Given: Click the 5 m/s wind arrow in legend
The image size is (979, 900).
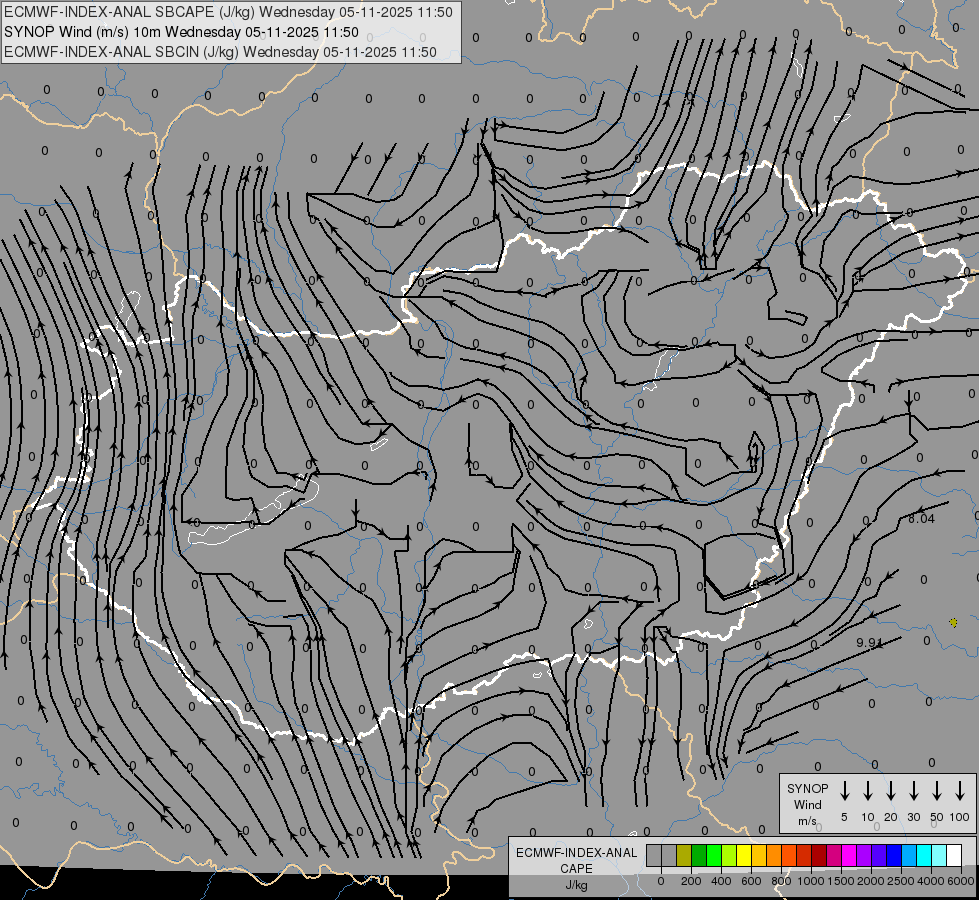Looking at the screenshot, I should click(x=844, y=791).
